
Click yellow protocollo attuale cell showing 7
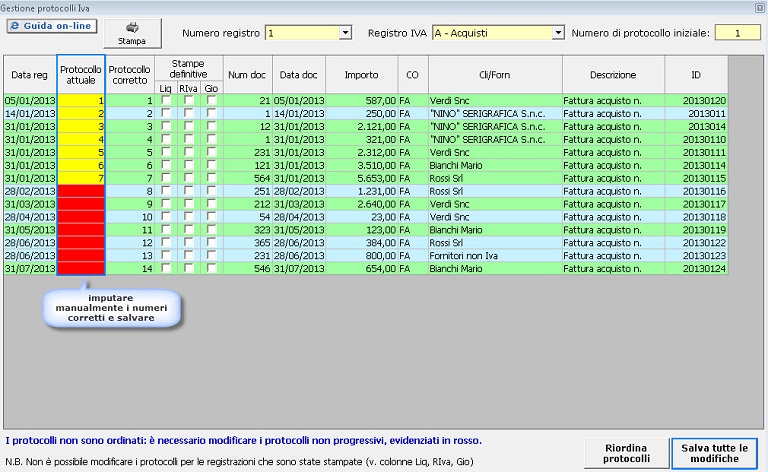[81, 178]
